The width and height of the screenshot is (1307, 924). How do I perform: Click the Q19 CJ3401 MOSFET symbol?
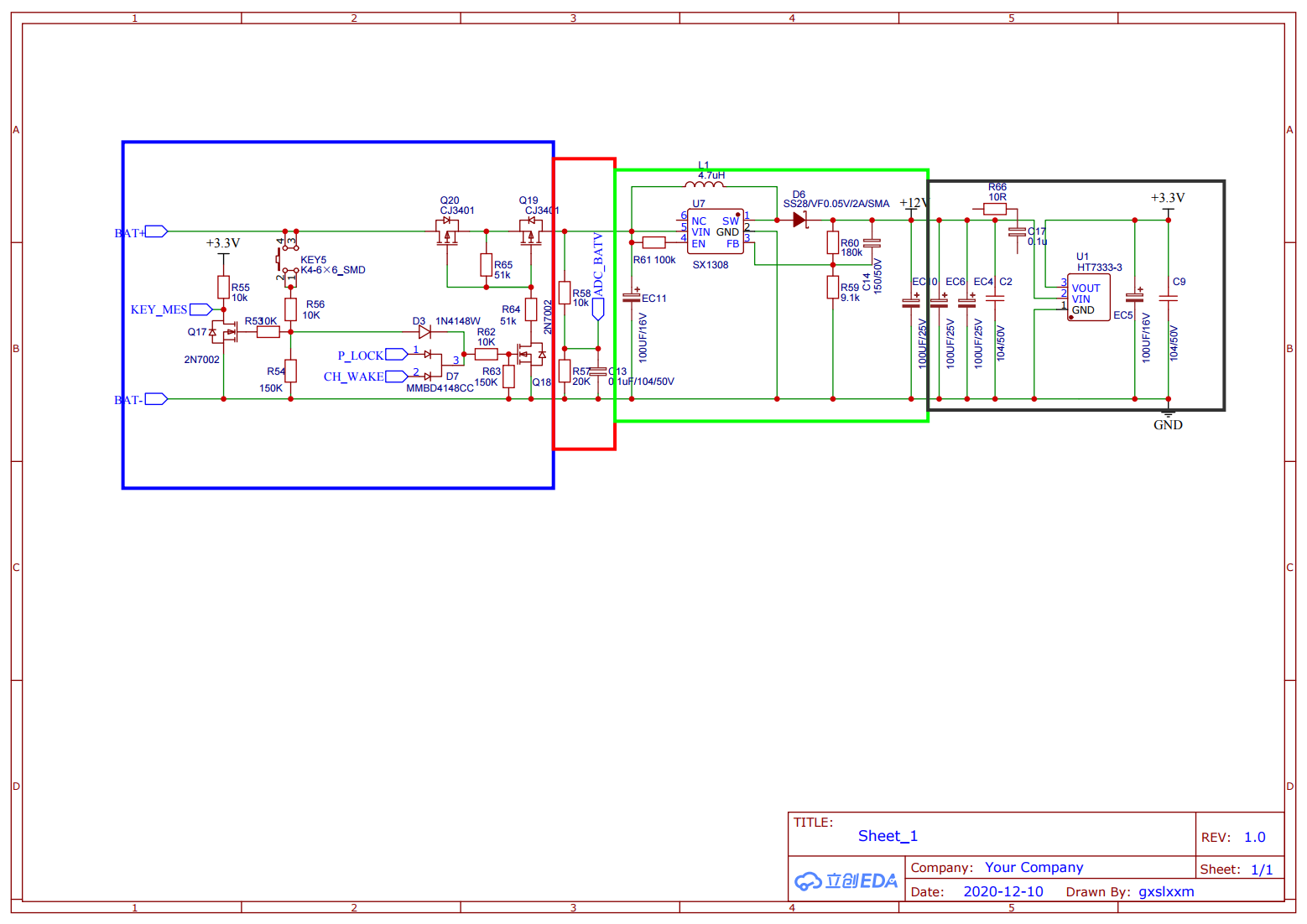tap(530, 232)
